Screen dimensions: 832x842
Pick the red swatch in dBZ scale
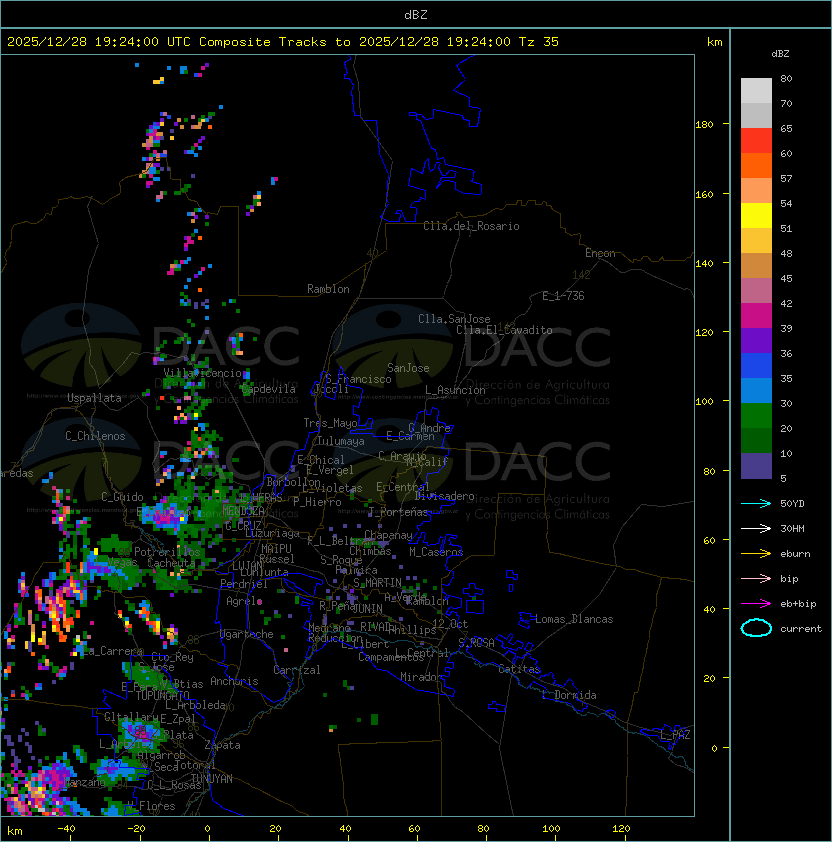click(x=756, y=141)
